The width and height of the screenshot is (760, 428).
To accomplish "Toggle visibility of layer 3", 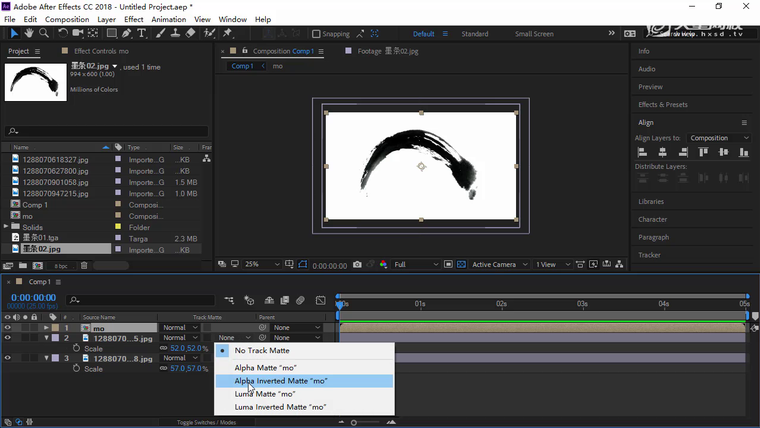I will (x=8, y=358).
